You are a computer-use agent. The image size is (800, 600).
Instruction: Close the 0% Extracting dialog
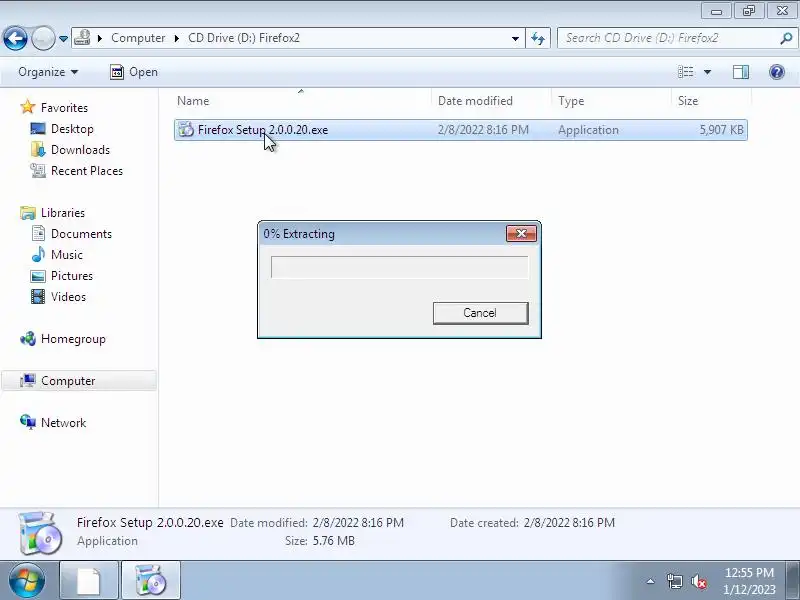pyautogui.click(x=521, y=233)
